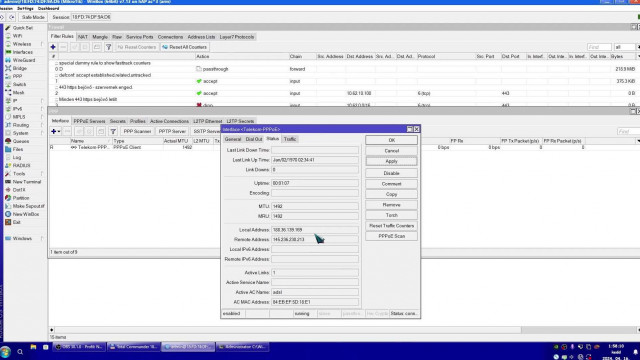Image resolution: width=640 pixels, height=360 pixels.
Task: Toggle the Safe Mode button
Action: pyautogui.click(x=33, y=17)
